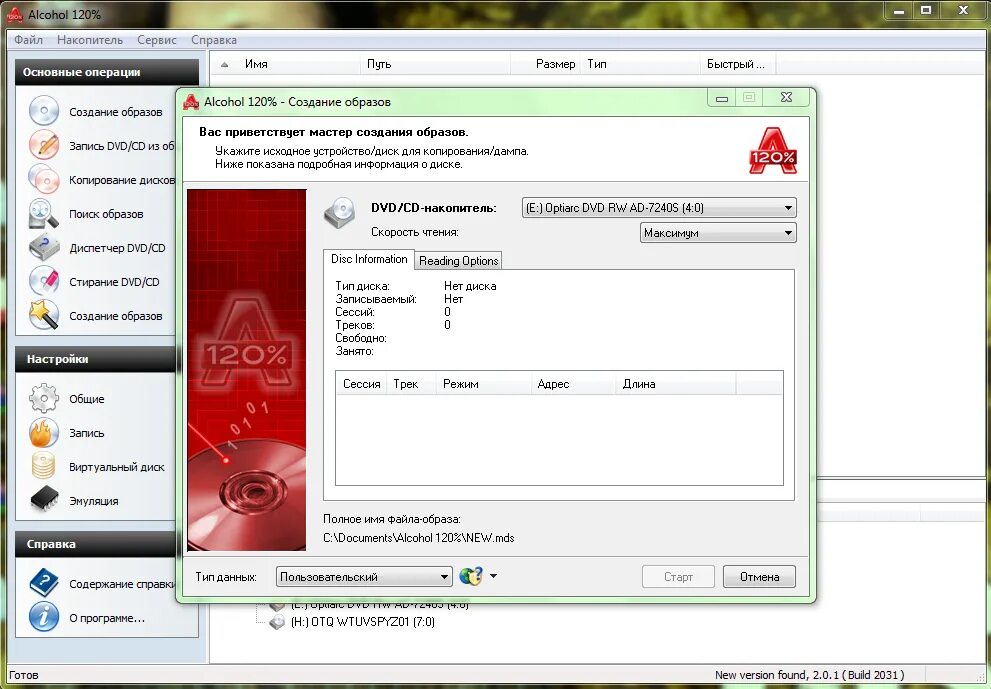Screen dimensions: 991x689
Task: Click the Alcohol 120% title bar icon of main window
Action: click(x=15, y=14)
